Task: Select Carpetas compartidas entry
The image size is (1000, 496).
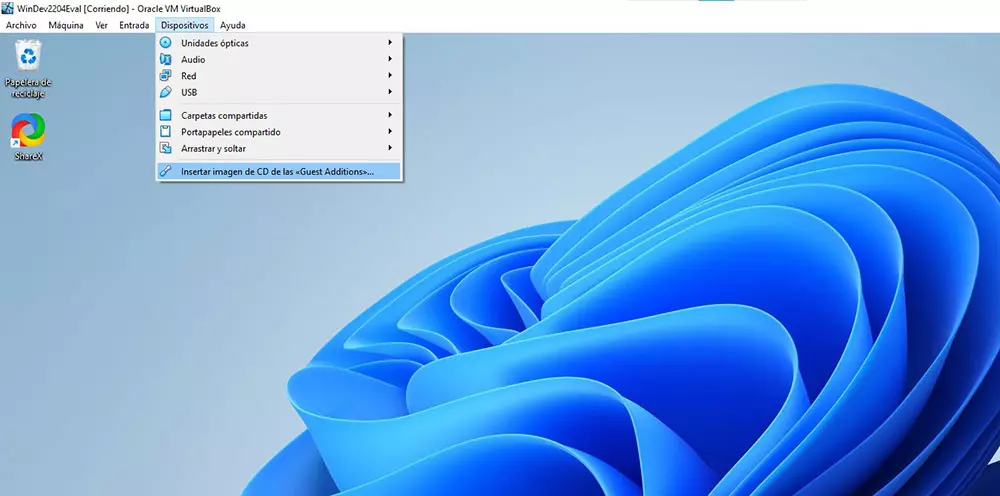Action: (279, 115)
